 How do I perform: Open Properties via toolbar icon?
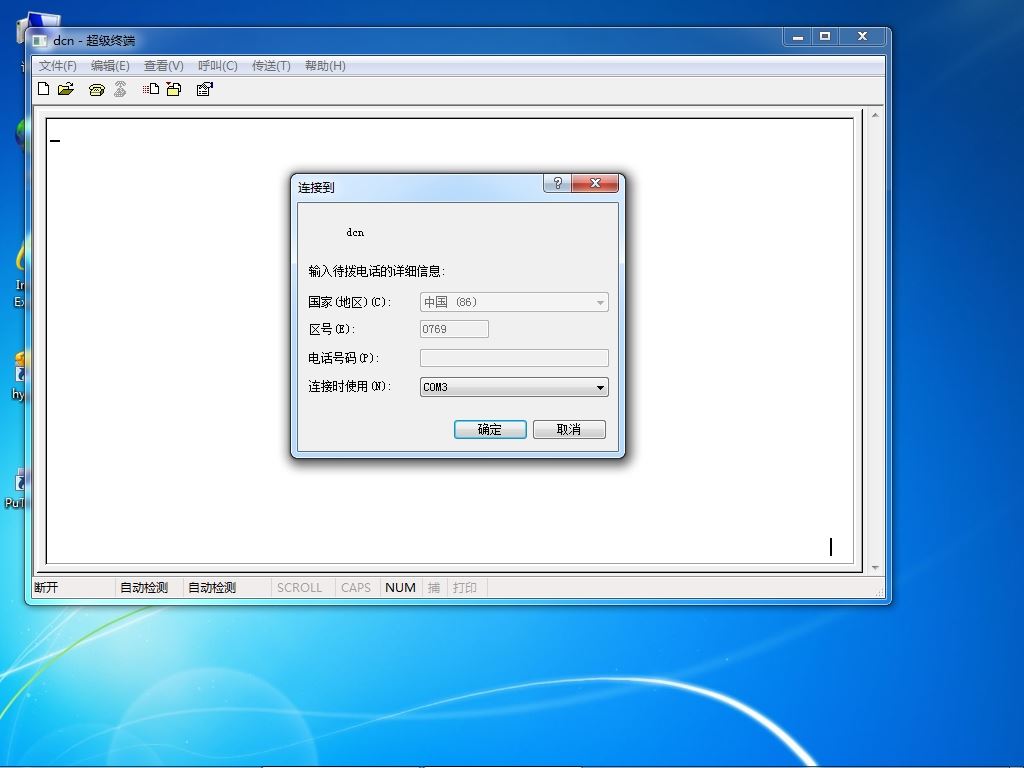[x=204, y=89]
